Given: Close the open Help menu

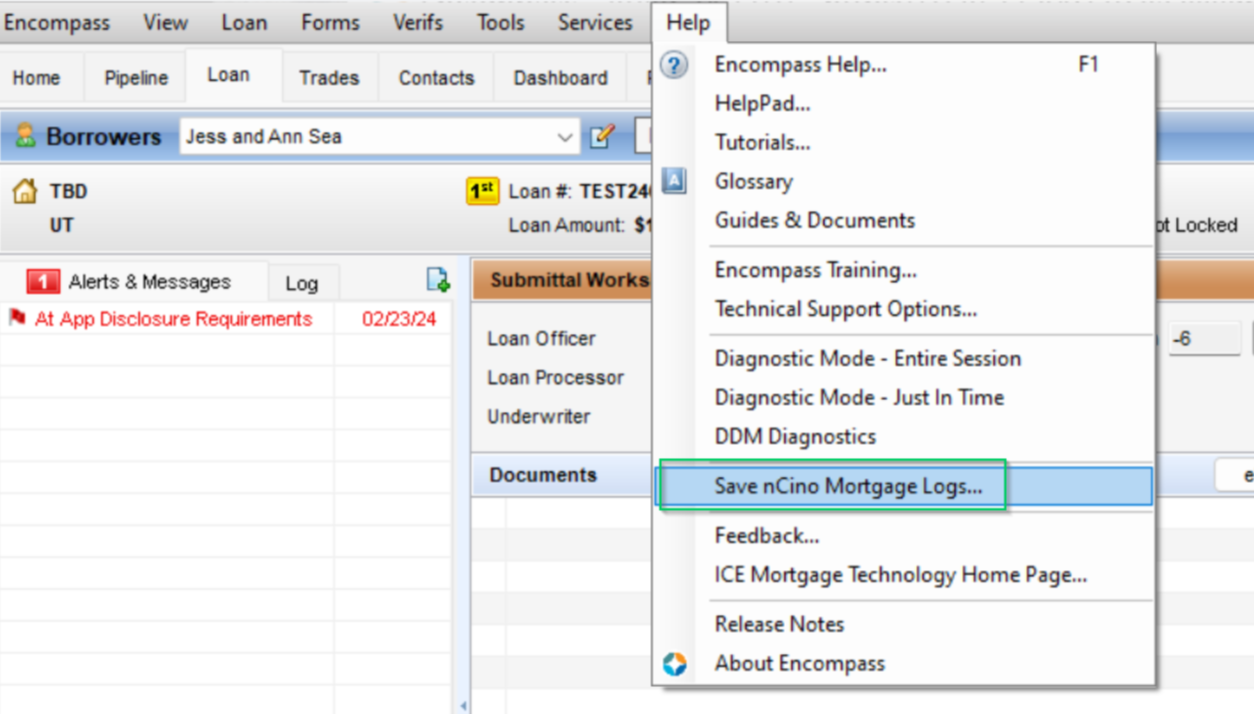Looking at the screenshot, I should (688, 22).
